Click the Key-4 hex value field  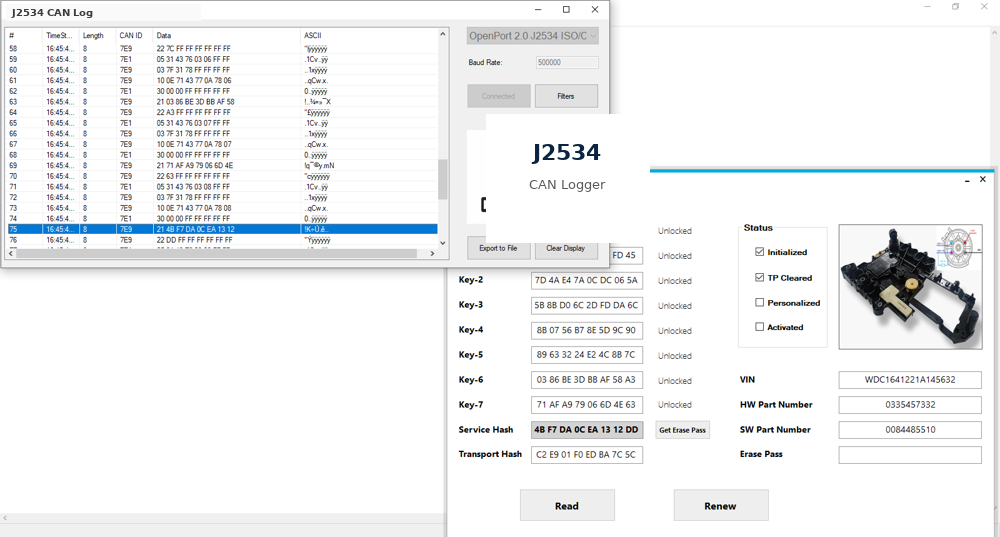coord(587,330)
